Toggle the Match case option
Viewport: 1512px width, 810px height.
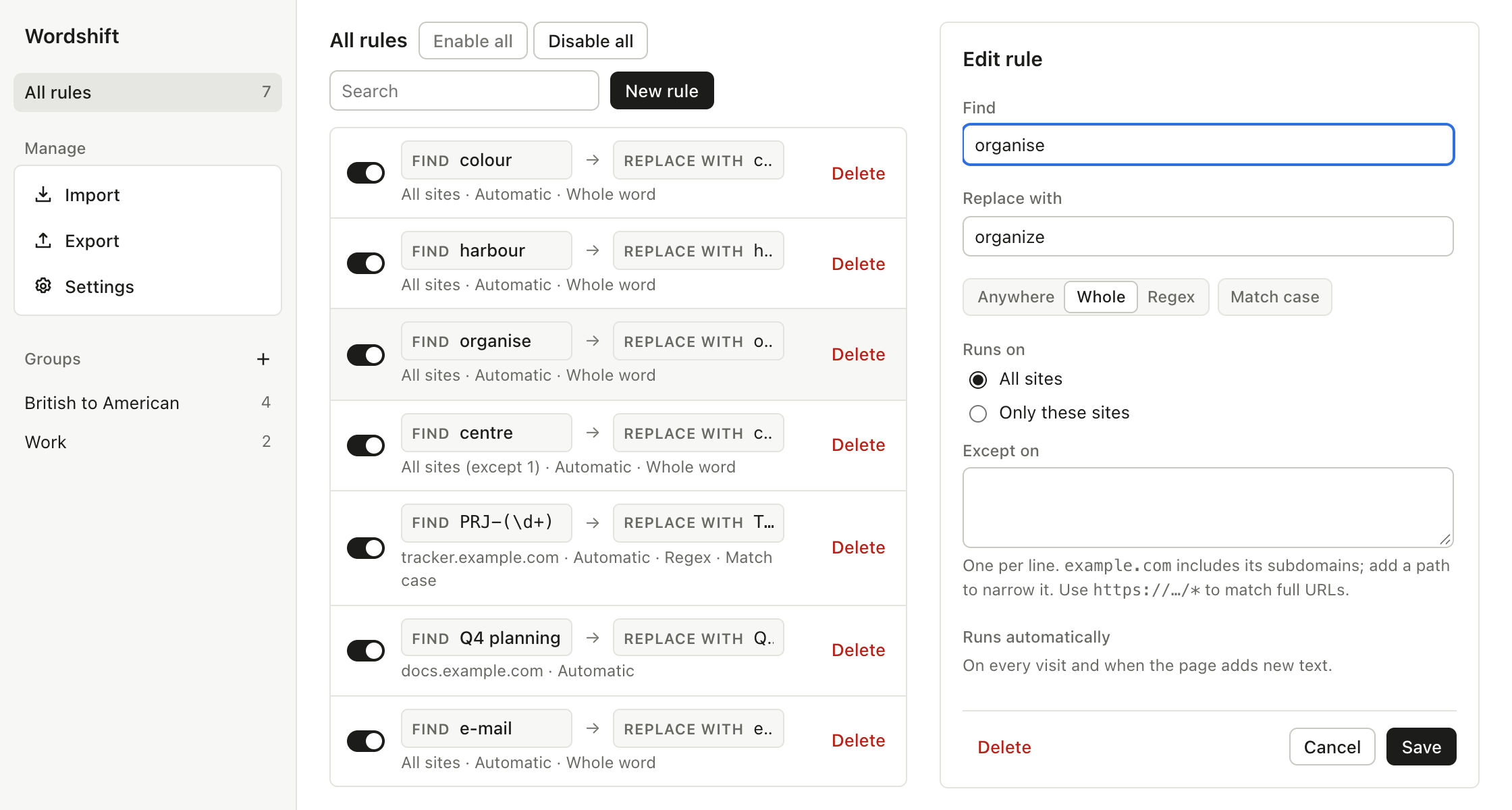pos(1274,297)
